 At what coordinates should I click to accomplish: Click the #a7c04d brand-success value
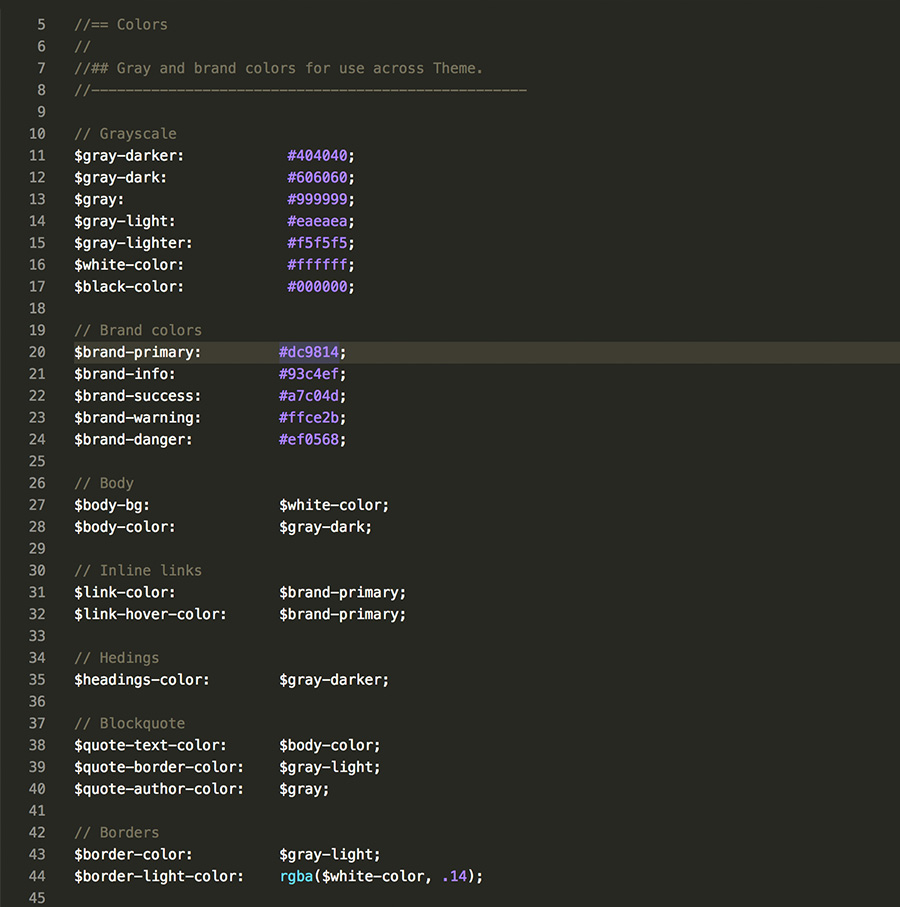(x=310, y=395)
